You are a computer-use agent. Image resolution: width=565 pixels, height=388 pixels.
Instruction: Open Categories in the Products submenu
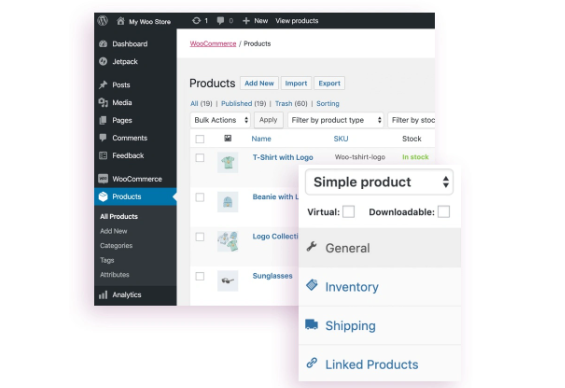coord(116,246)
